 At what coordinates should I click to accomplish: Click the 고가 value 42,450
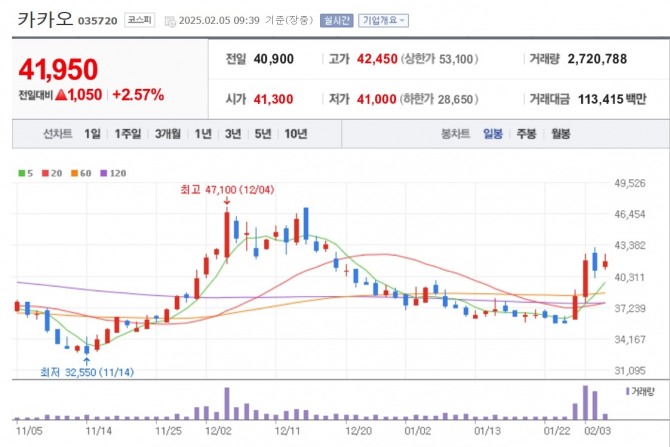click(377, 59)
